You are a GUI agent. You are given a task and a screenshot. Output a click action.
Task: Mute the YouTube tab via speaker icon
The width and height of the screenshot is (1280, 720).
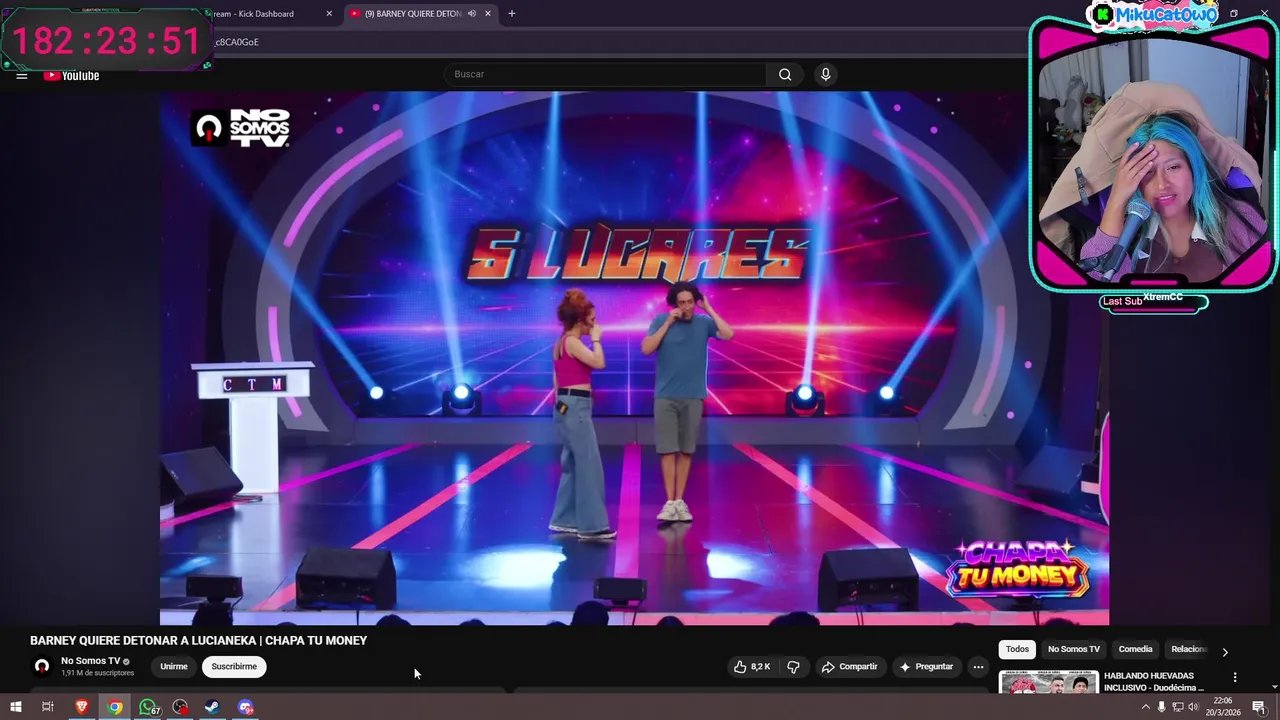pos(471,14)
